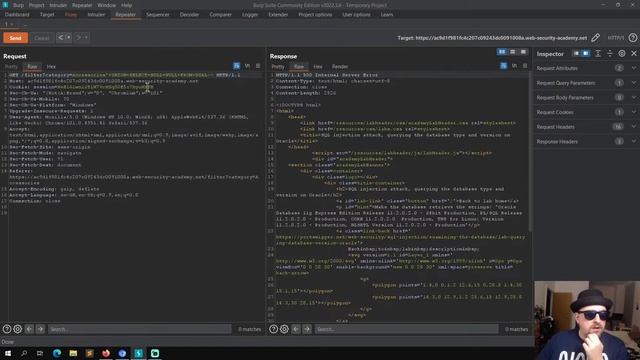This screenshot has width=640, height=360.
Task: Open Repeater help question mark icon
Action: [633, 38]
